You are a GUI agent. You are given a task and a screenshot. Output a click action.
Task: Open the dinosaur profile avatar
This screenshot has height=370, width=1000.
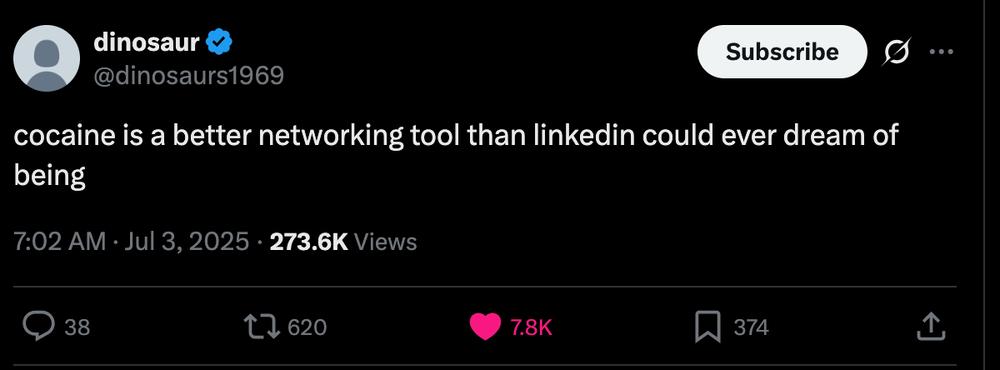click(x=47, y=59)
